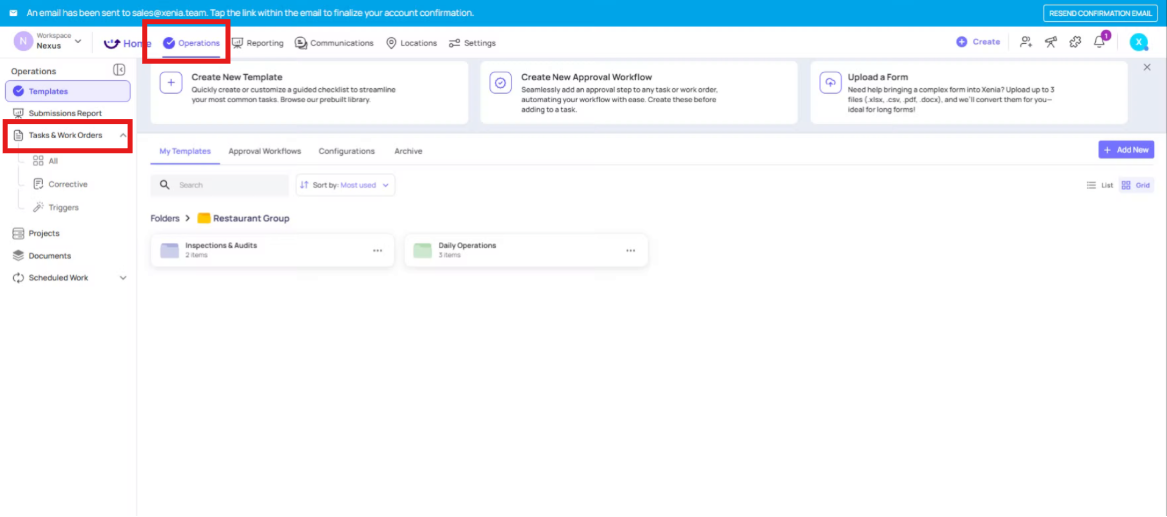Open the telescope explore icon
Viewport: 1167px width, 517px height.
coord(1050,42)
